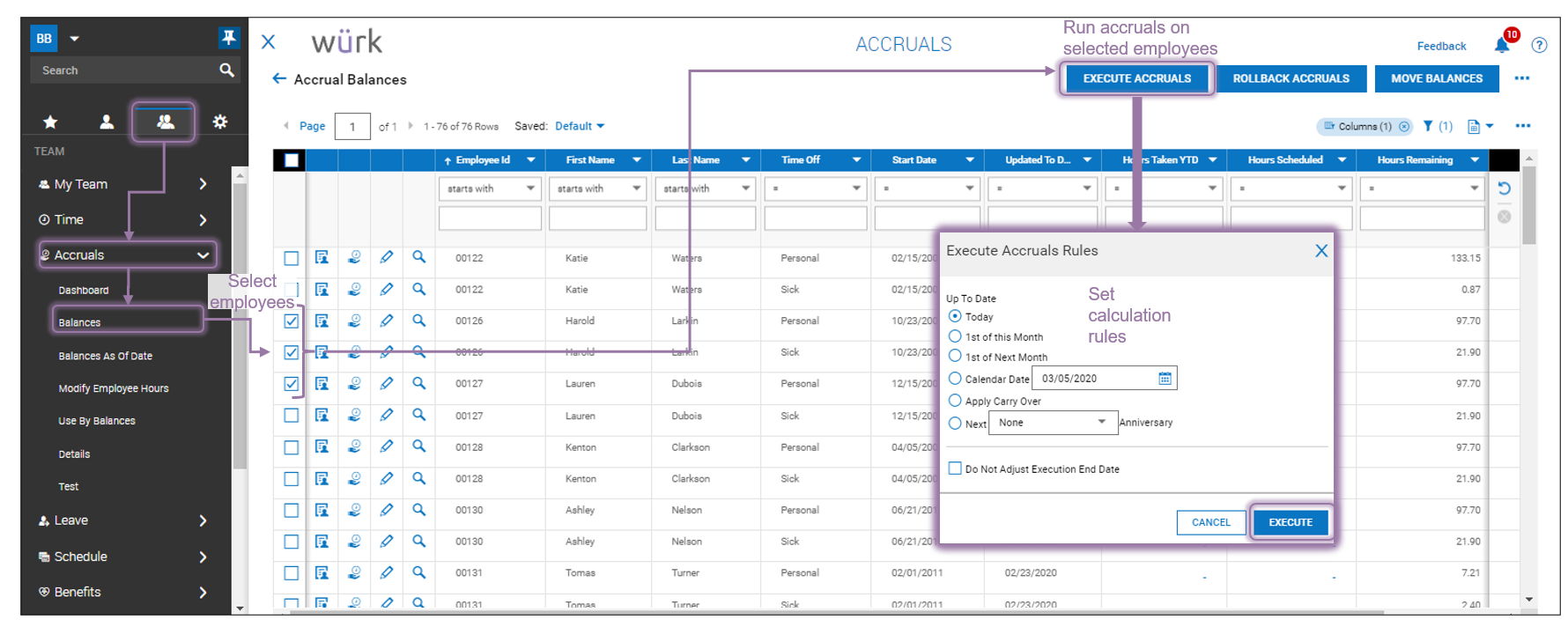Edit the Harold Larkin Personal row with pencil

coord(387,321)
